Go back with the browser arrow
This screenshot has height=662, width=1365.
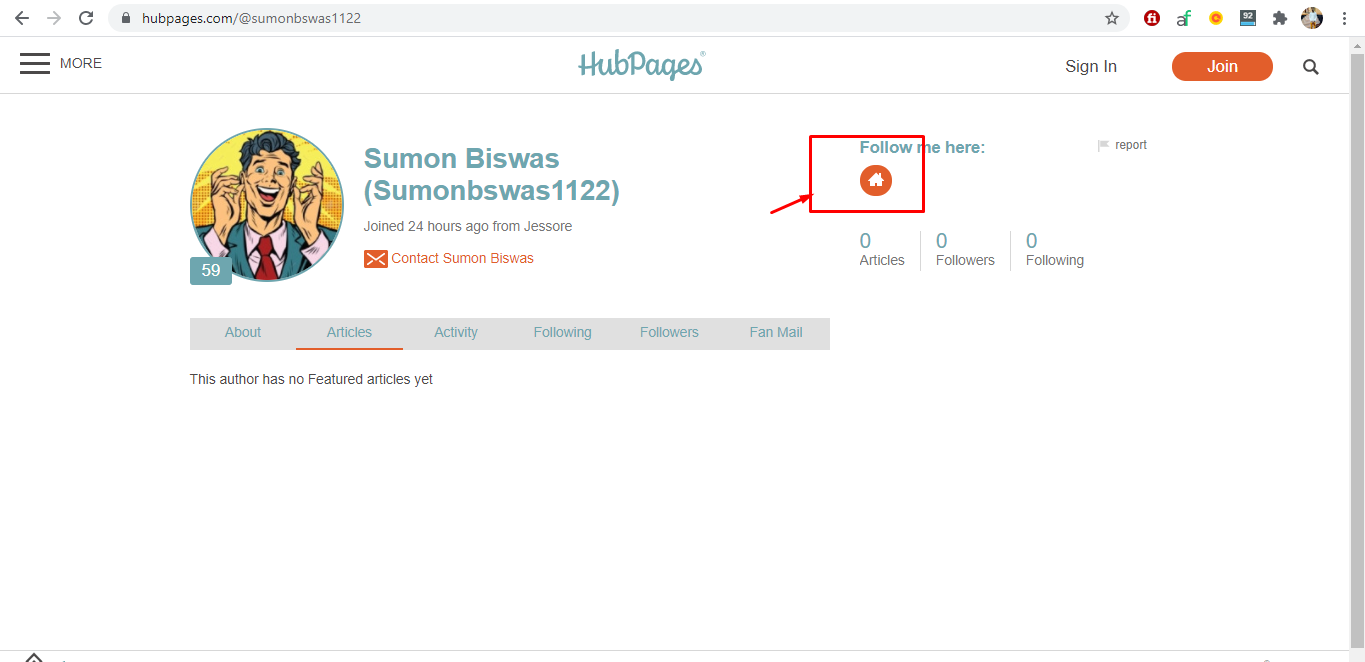(22, 18)
